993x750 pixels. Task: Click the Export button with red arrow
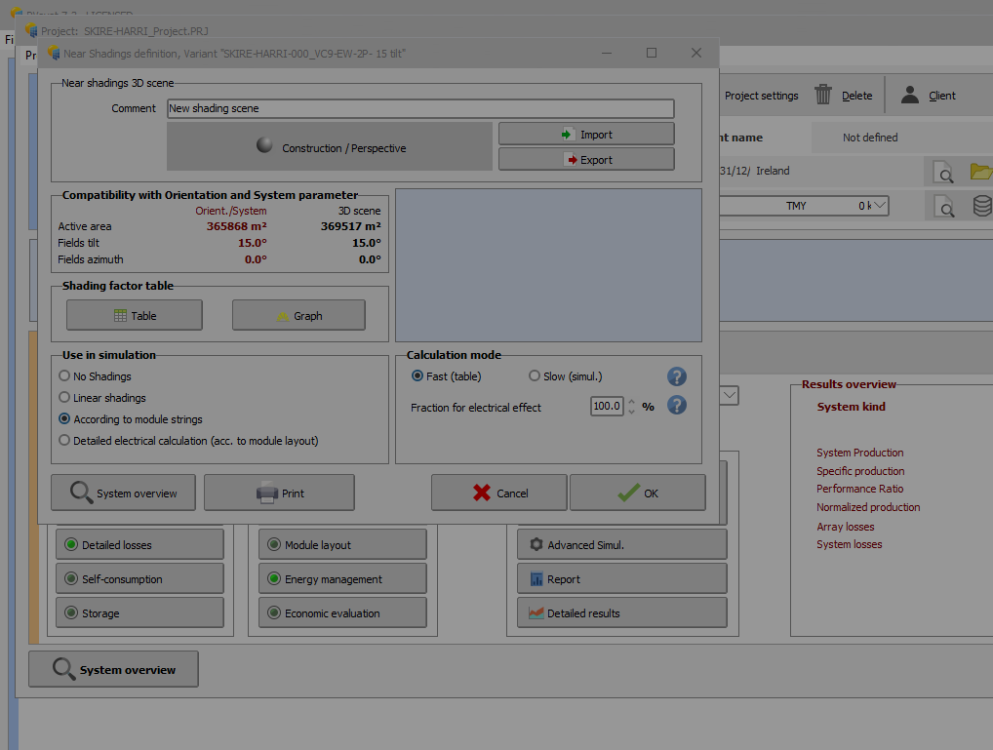tap(586, 160)
